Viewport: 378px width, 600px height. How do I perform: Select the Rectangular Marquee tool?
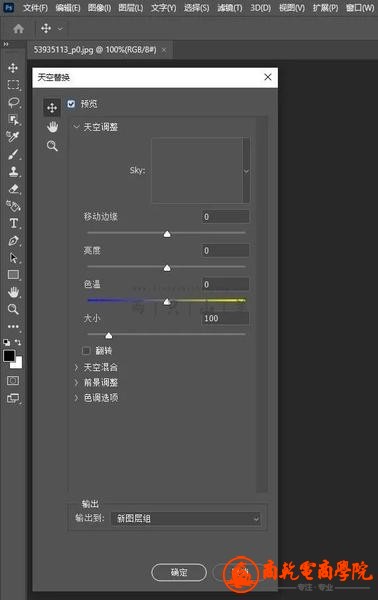point(13,85)
